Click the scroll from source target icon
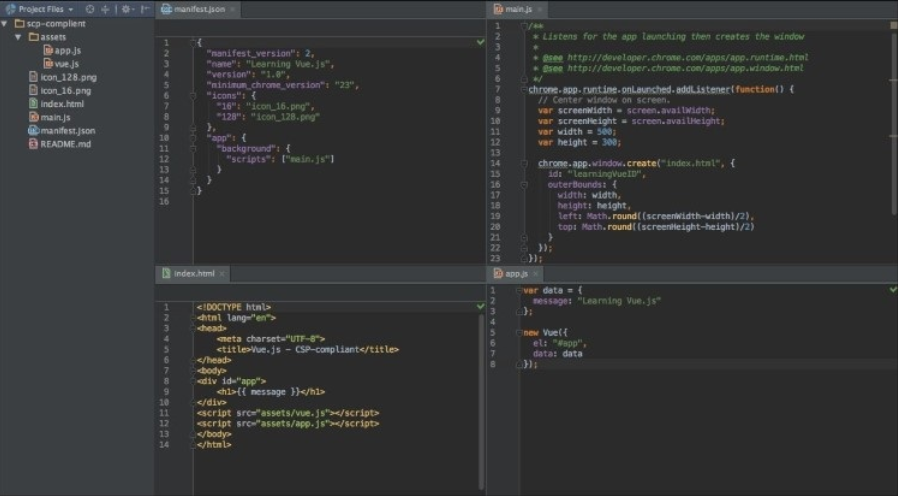 [x=90, y=9]
